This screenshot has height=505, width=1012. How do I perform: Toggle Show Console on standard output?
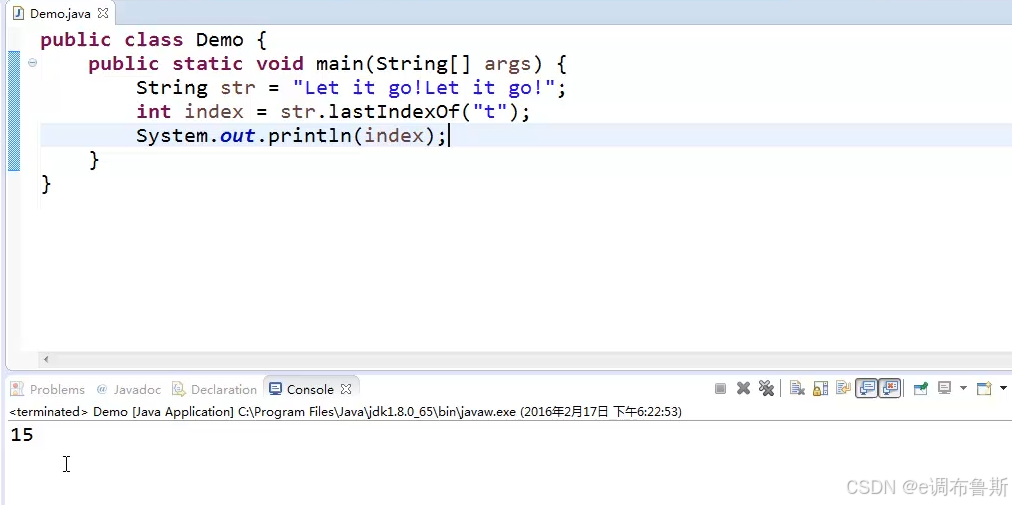pyautogui.click(x=867, y=388)
